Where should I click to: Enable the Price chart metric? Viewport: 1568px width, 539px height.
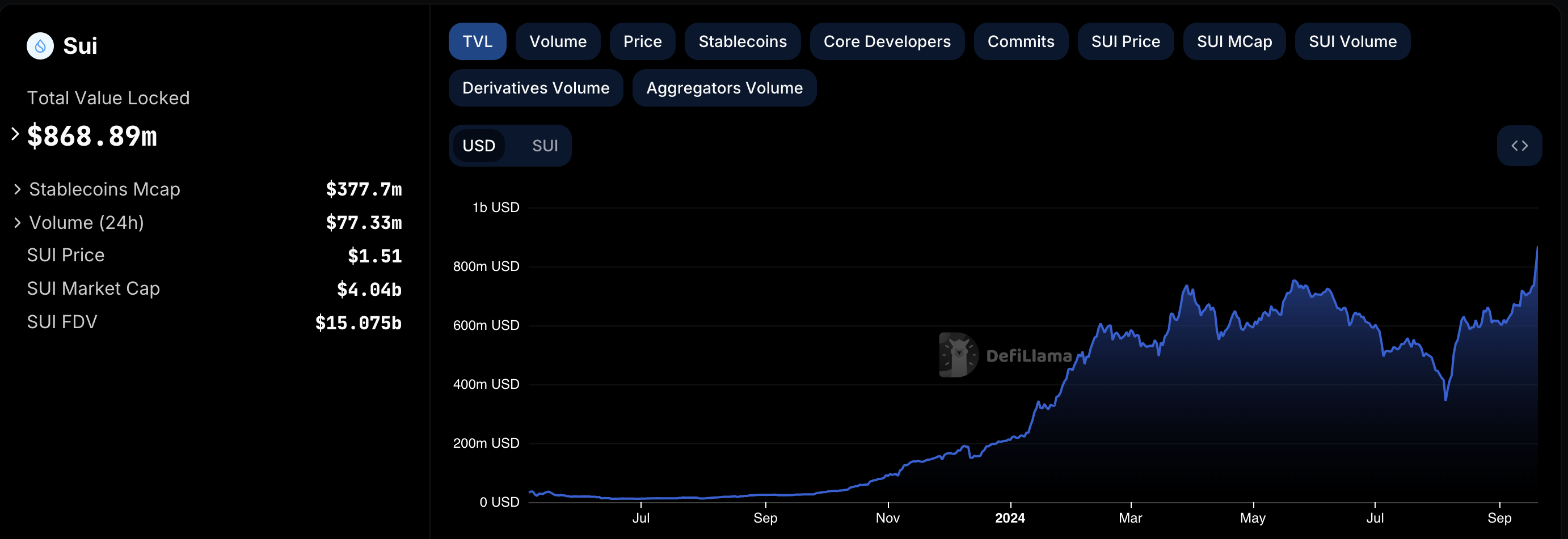point(642,41)
